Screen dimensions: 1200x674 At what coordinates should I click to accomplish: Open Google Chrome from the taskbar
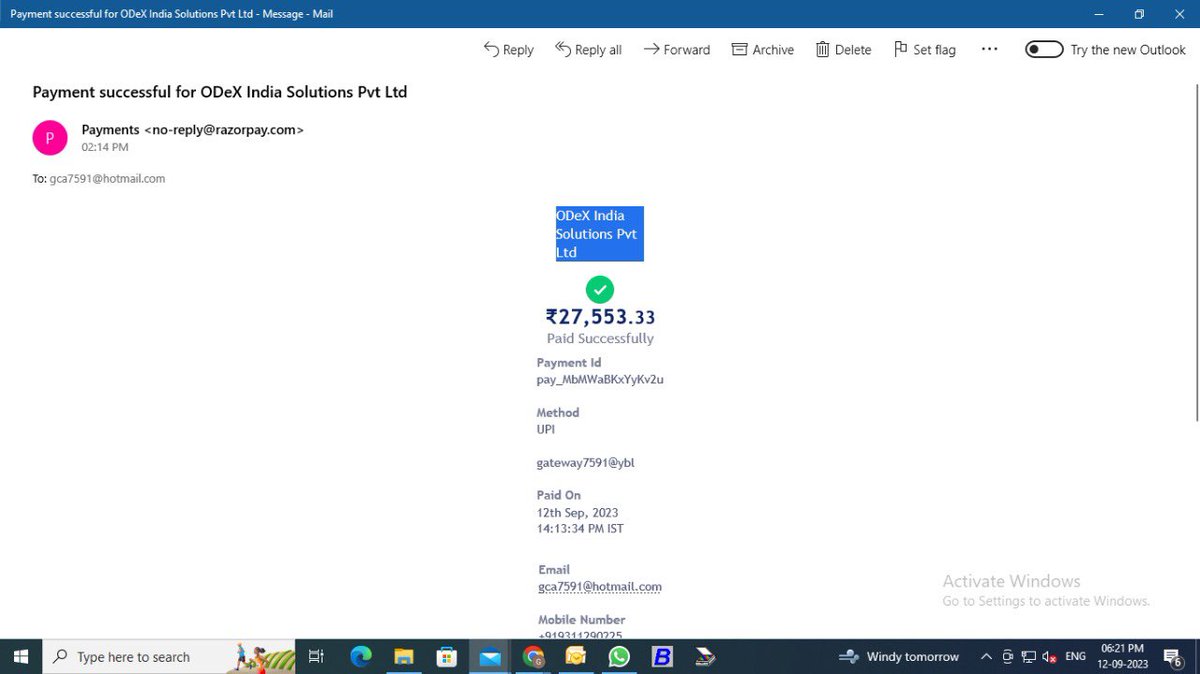point(533,657)
